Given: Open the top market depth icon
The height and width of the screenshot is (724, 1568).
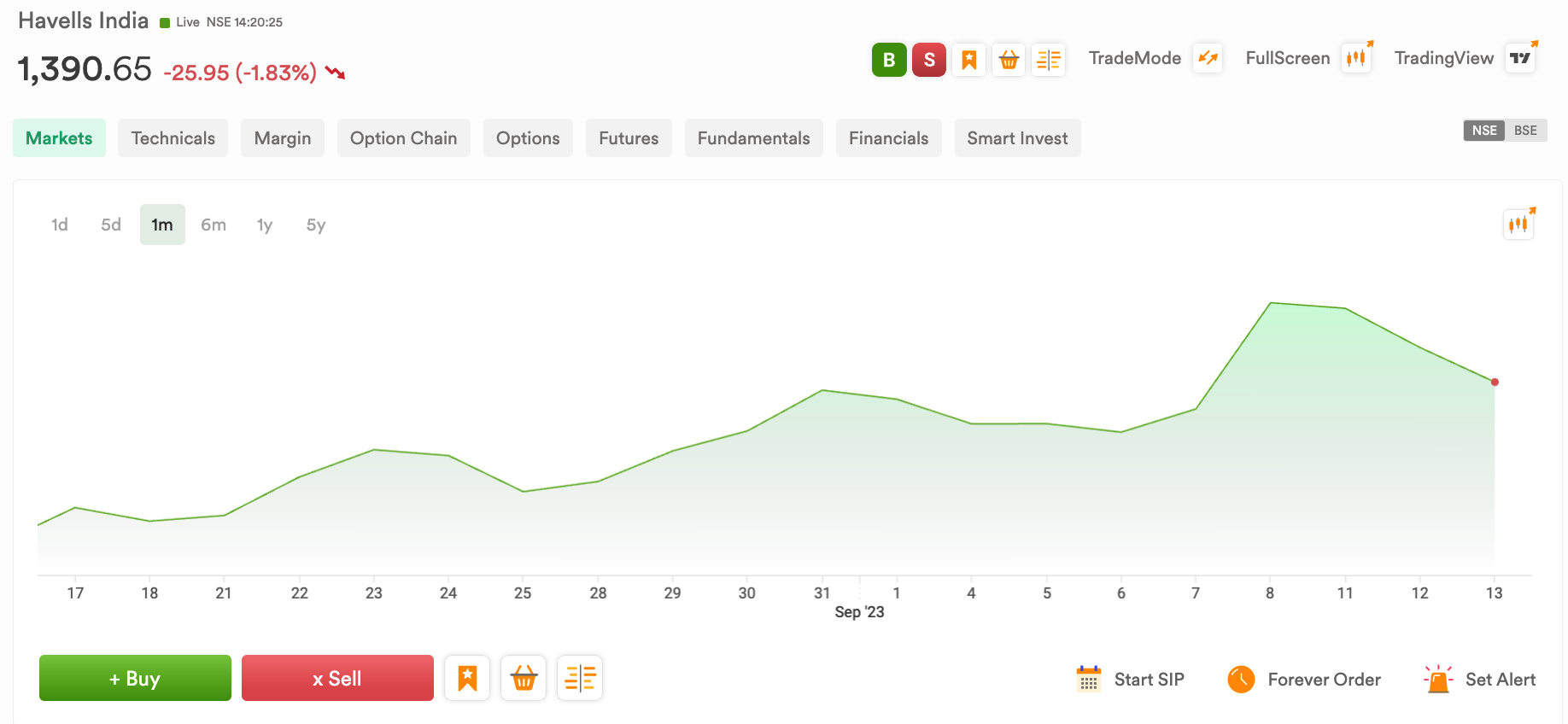Looking at the screenshot, I should click(1048, 60).
